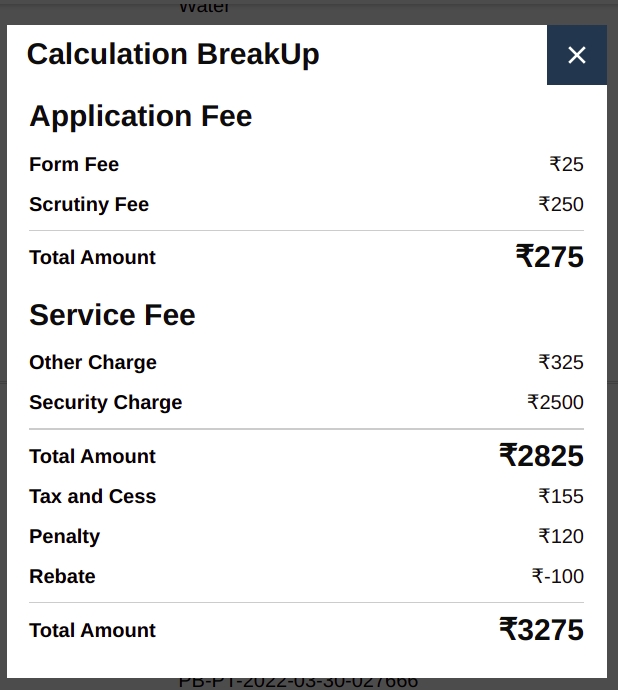Click the ₹275 application total amount
618x690 pixels.
(x=549, y=257)
